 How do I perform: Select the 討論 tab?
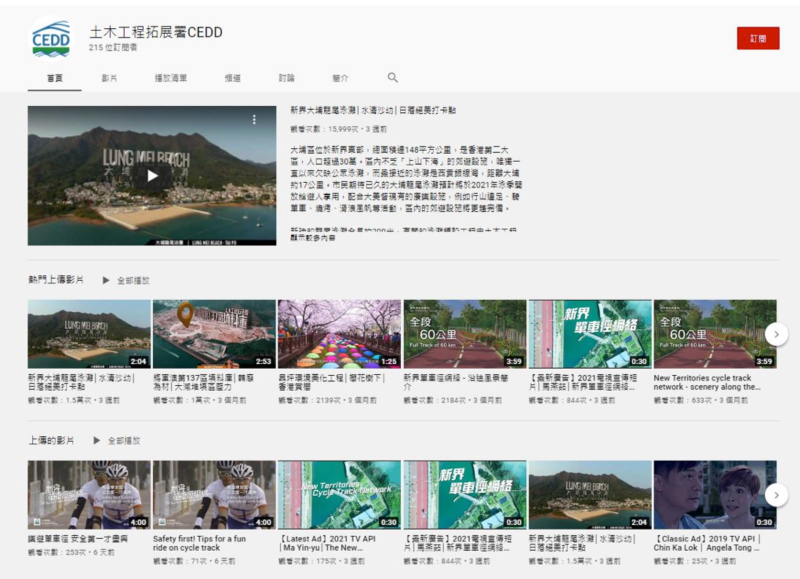click(287, 78)
